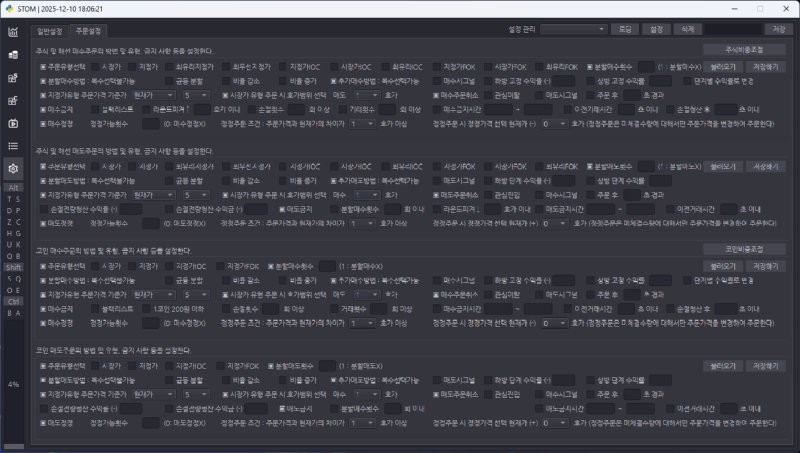
Task: Open the live TV play icon in sidebar
Action: coord(13,123)
